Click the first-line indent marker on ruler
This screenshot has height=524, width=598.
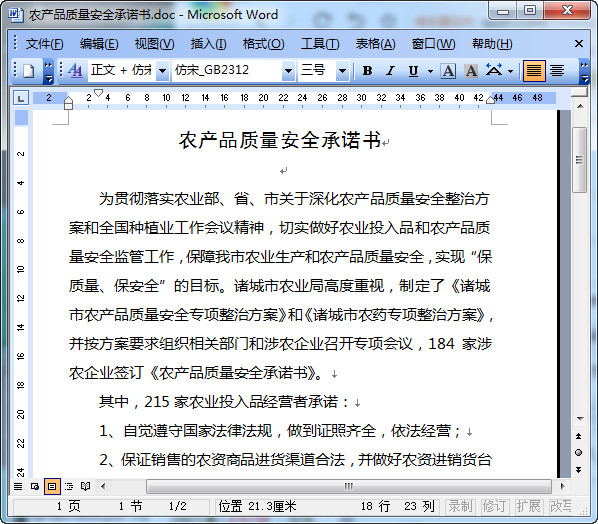98,93
